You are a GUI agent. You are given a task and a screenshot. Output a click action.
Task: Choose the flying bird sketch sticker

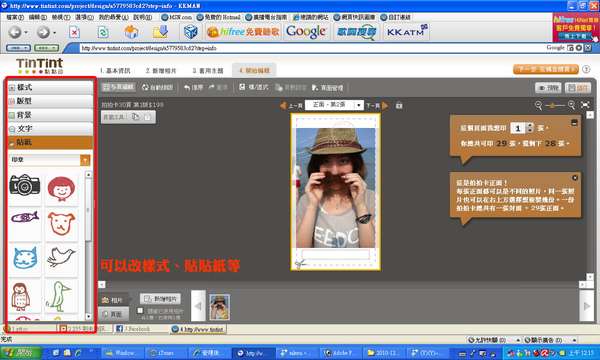coord(61,256)
